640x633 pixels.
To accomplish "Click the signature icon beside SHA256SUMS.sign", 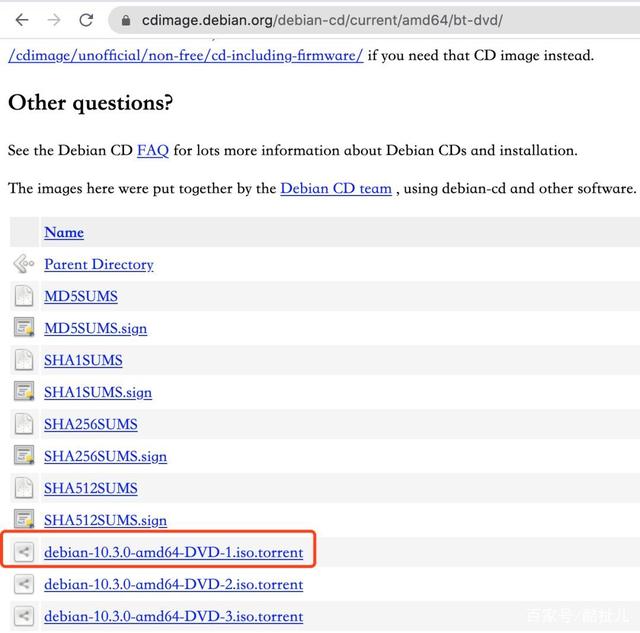I will [24, 456].
